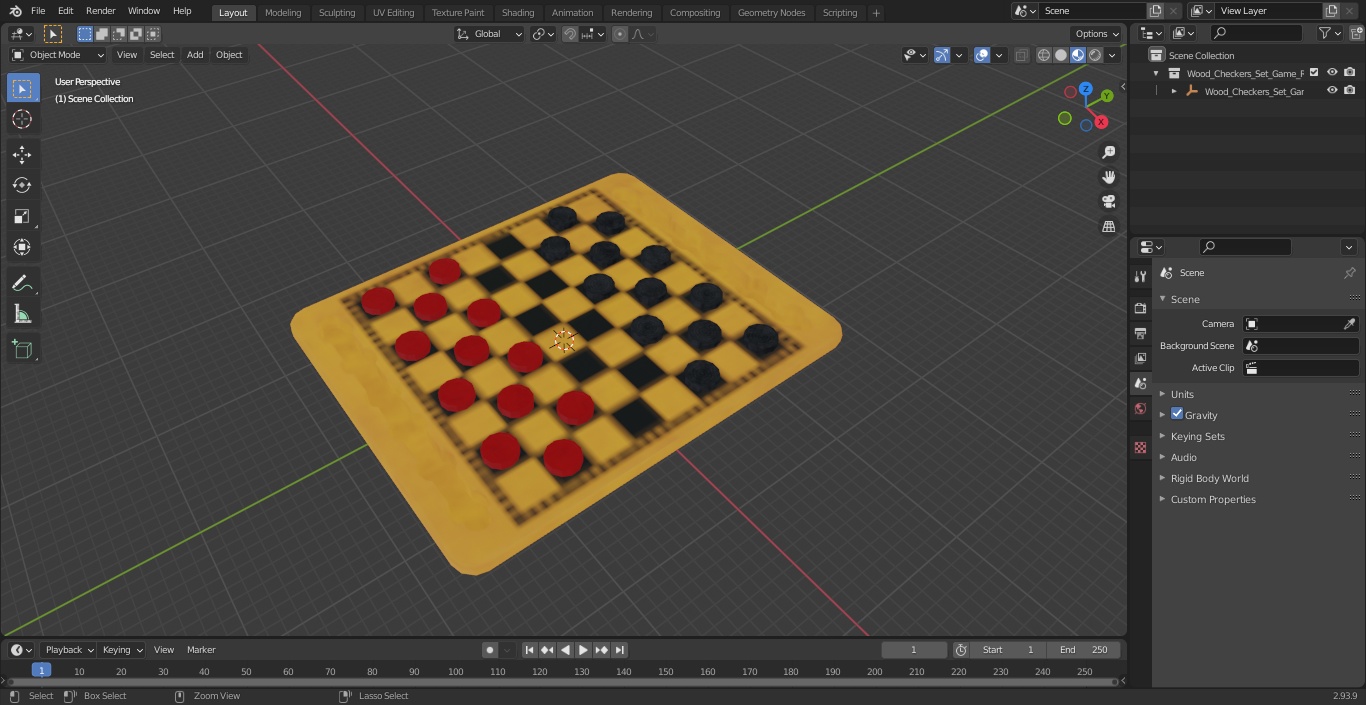Activate the Select Box tool

22,88
